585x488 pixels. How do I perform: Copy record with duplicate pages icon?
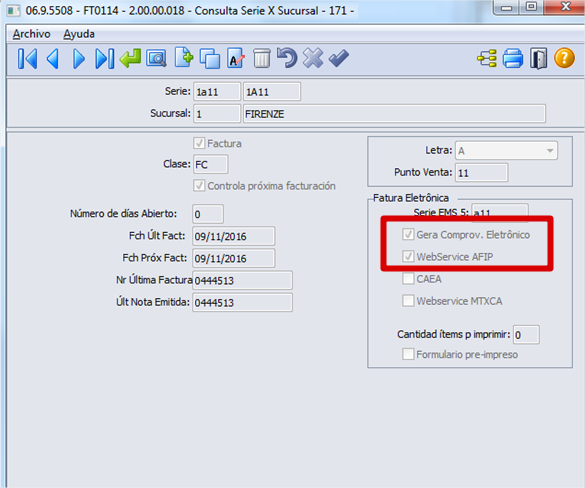[x=210, y=59]
